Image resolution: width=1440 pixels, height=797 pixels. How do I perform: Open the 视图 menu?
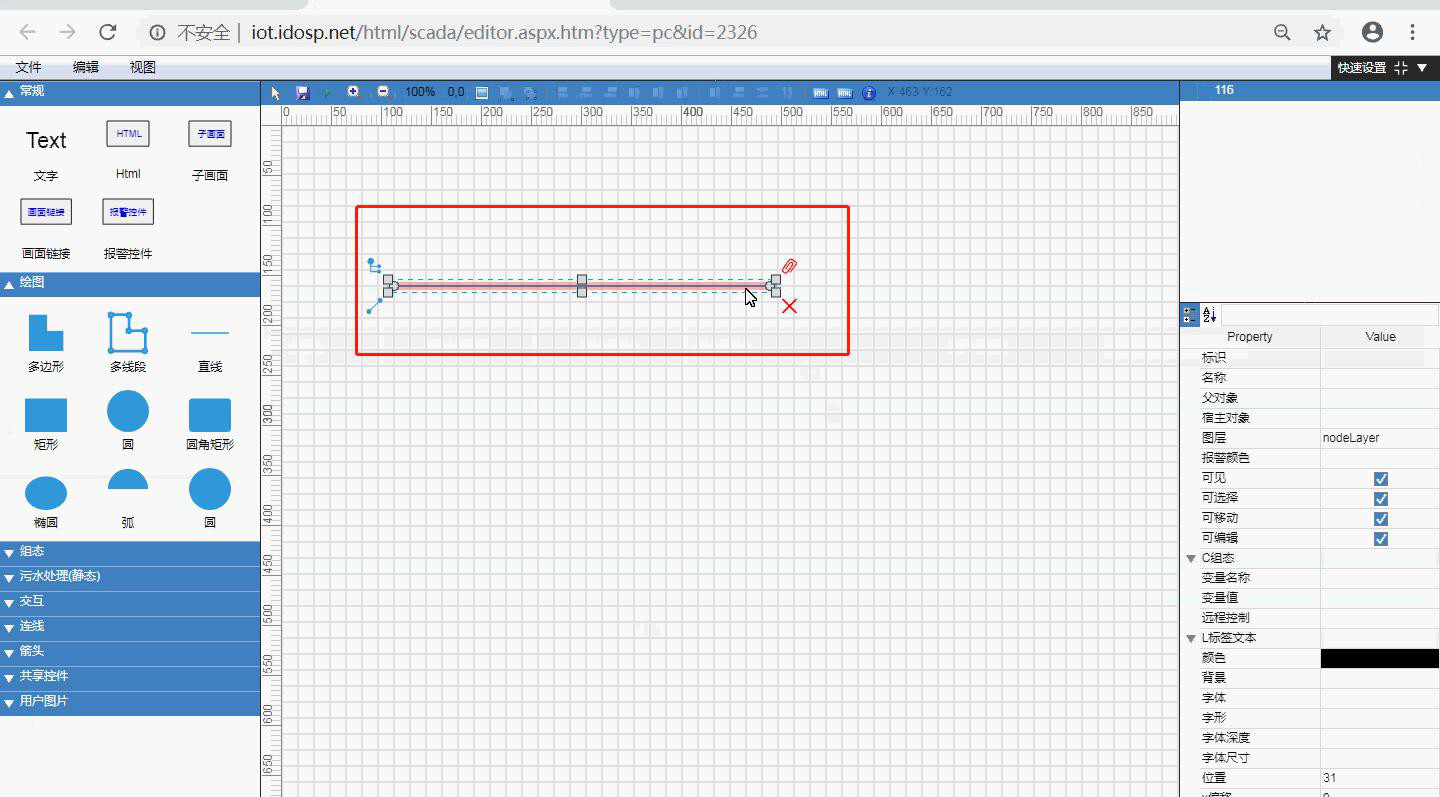(x=143, y=67)
